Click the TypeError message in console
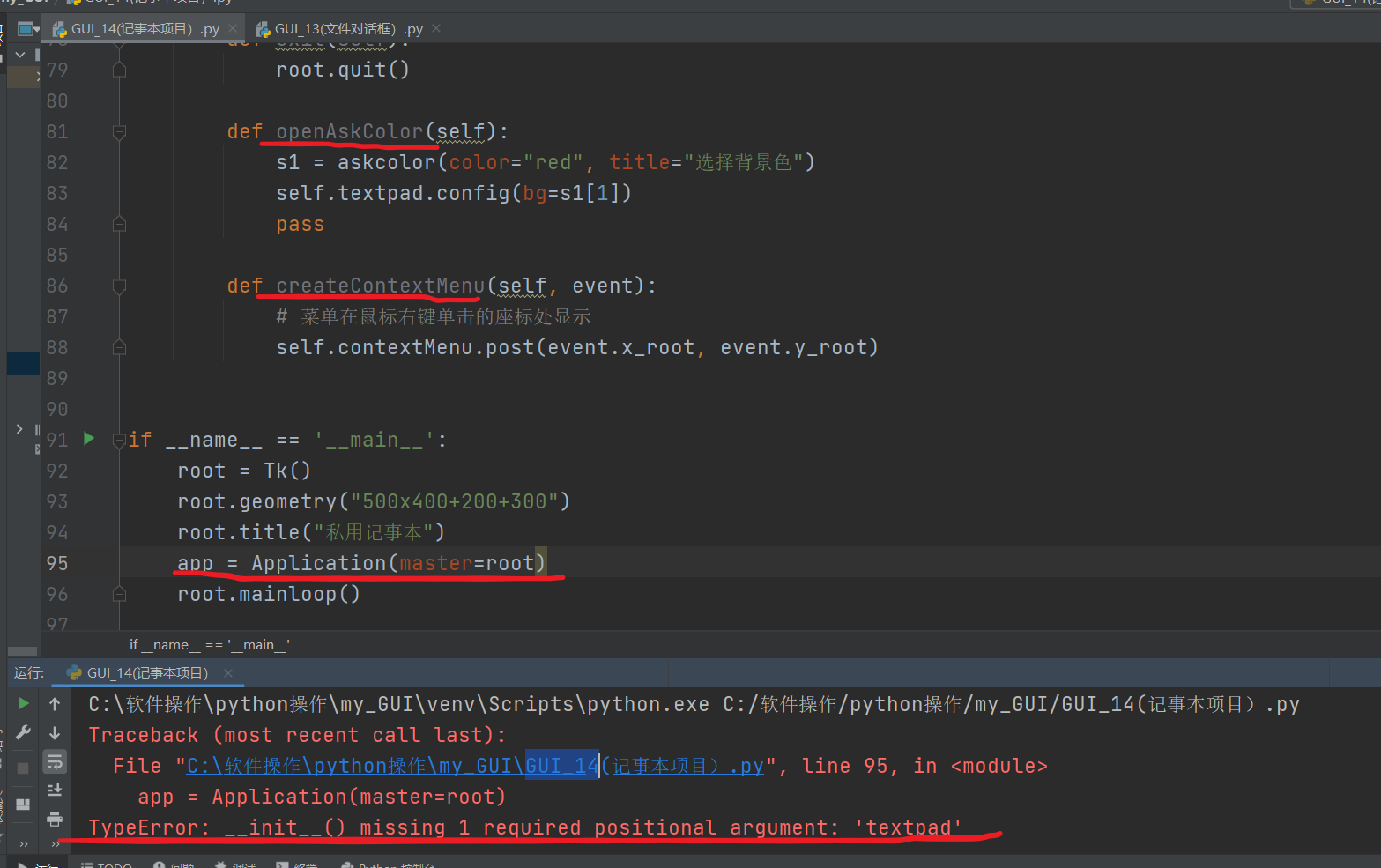Image resolution: width=1381 pixels, height=868 pixels. pyautogui.click(x=525, y=827)
